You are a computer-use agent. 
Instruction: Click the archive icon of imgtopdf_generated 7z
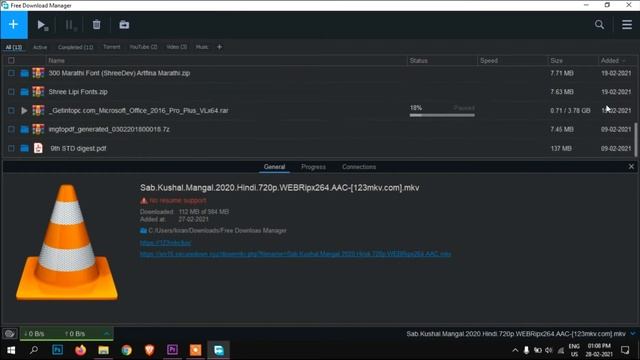coord(38,129)
